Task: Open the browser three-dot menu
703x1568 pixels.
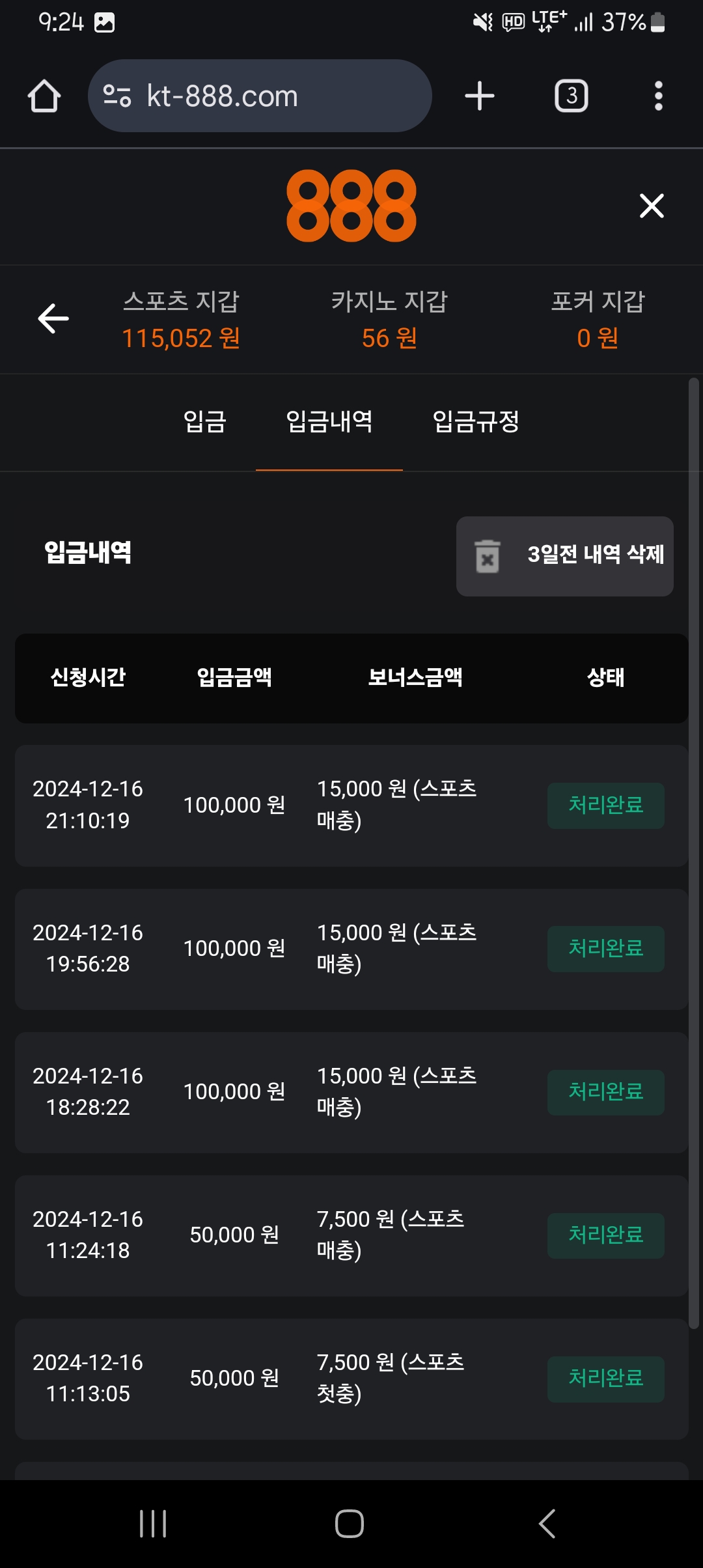Action: tap(659, 96)
